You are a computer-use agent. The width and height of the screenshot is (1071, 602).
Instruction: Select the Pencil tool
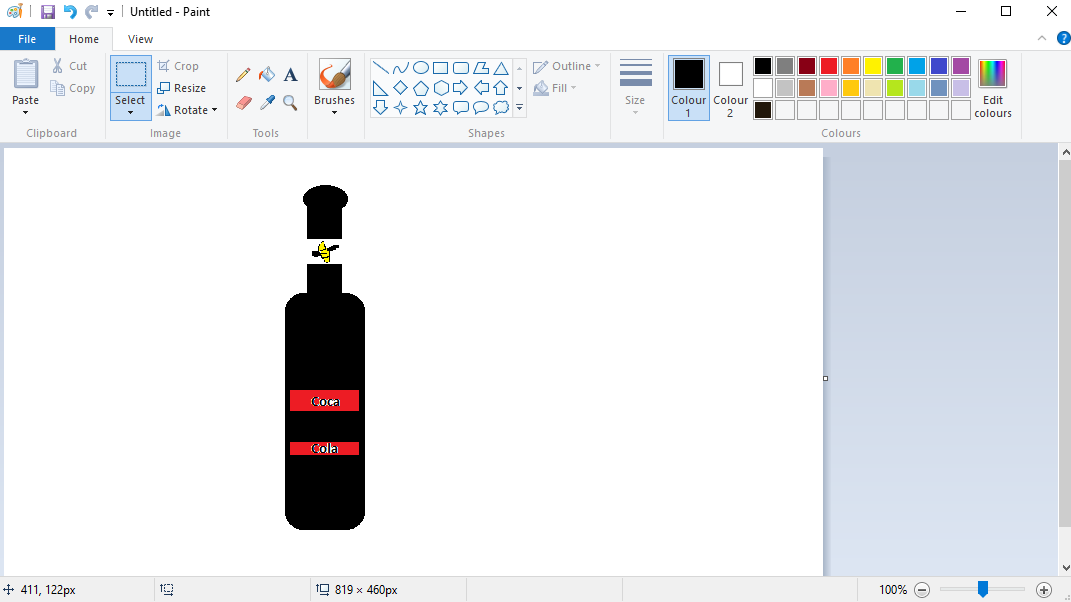coord(243,74)
